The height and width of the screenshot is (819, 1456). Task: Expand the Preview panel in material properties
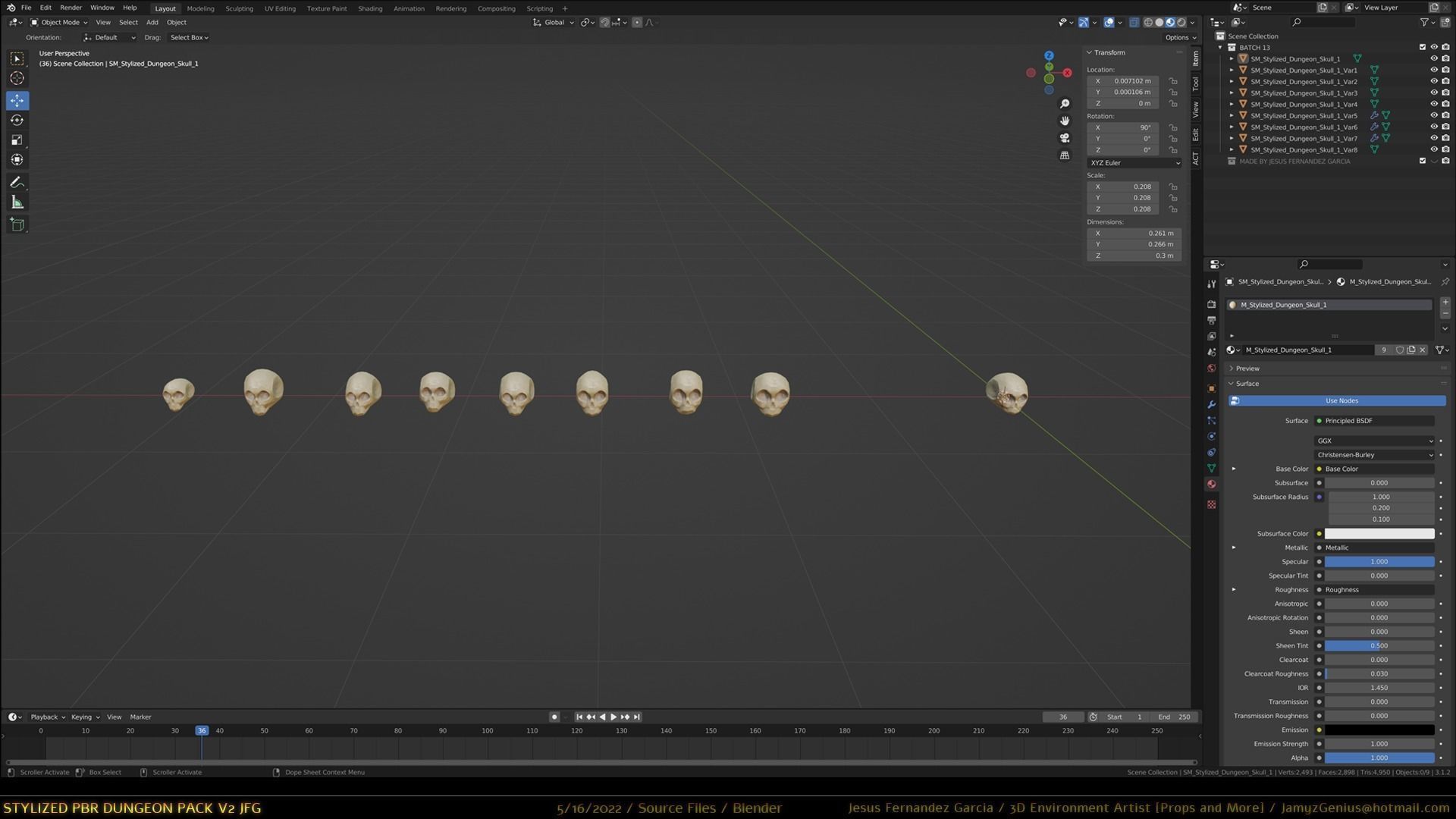1247,369
